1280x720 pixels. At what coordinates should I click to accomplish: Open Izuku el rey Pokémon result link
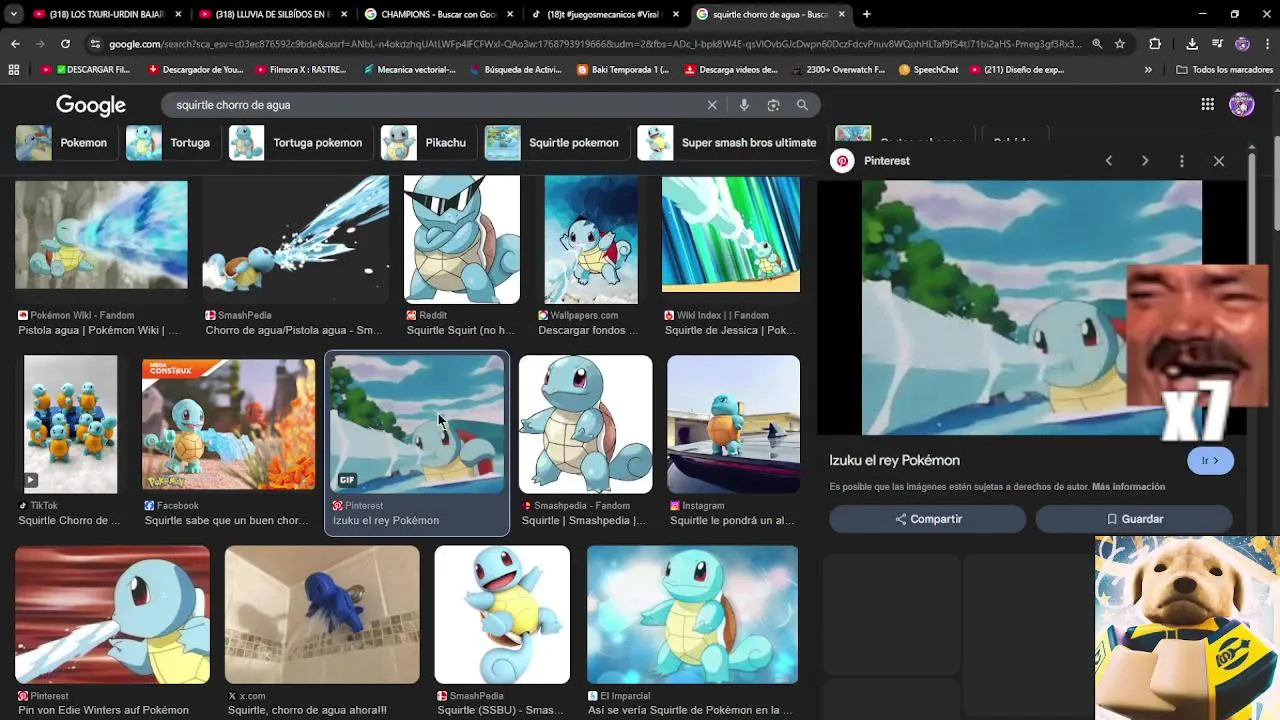(386, 520)
